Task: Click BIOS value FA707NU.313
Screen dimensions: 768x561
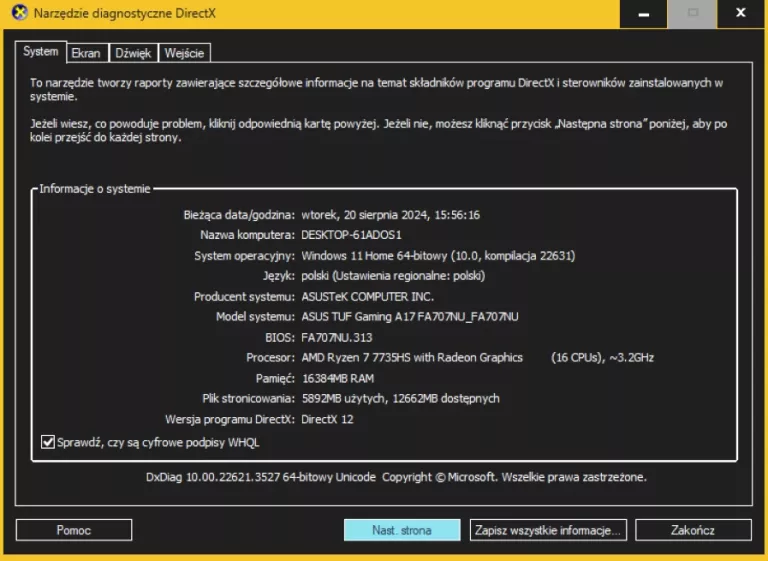Action: pyautogui.click(x=336, y=338)
